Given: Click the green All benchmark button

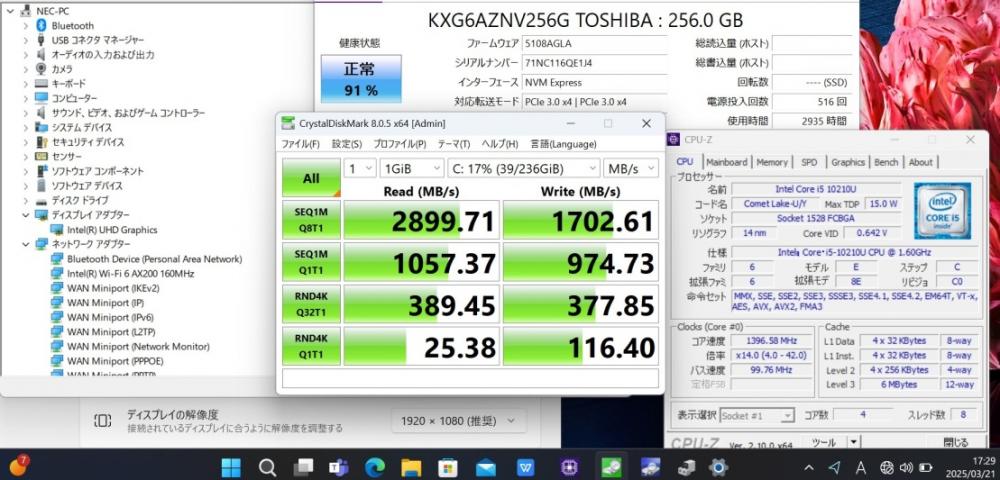Looking at the screenshot, I should [x=311, y=178].
